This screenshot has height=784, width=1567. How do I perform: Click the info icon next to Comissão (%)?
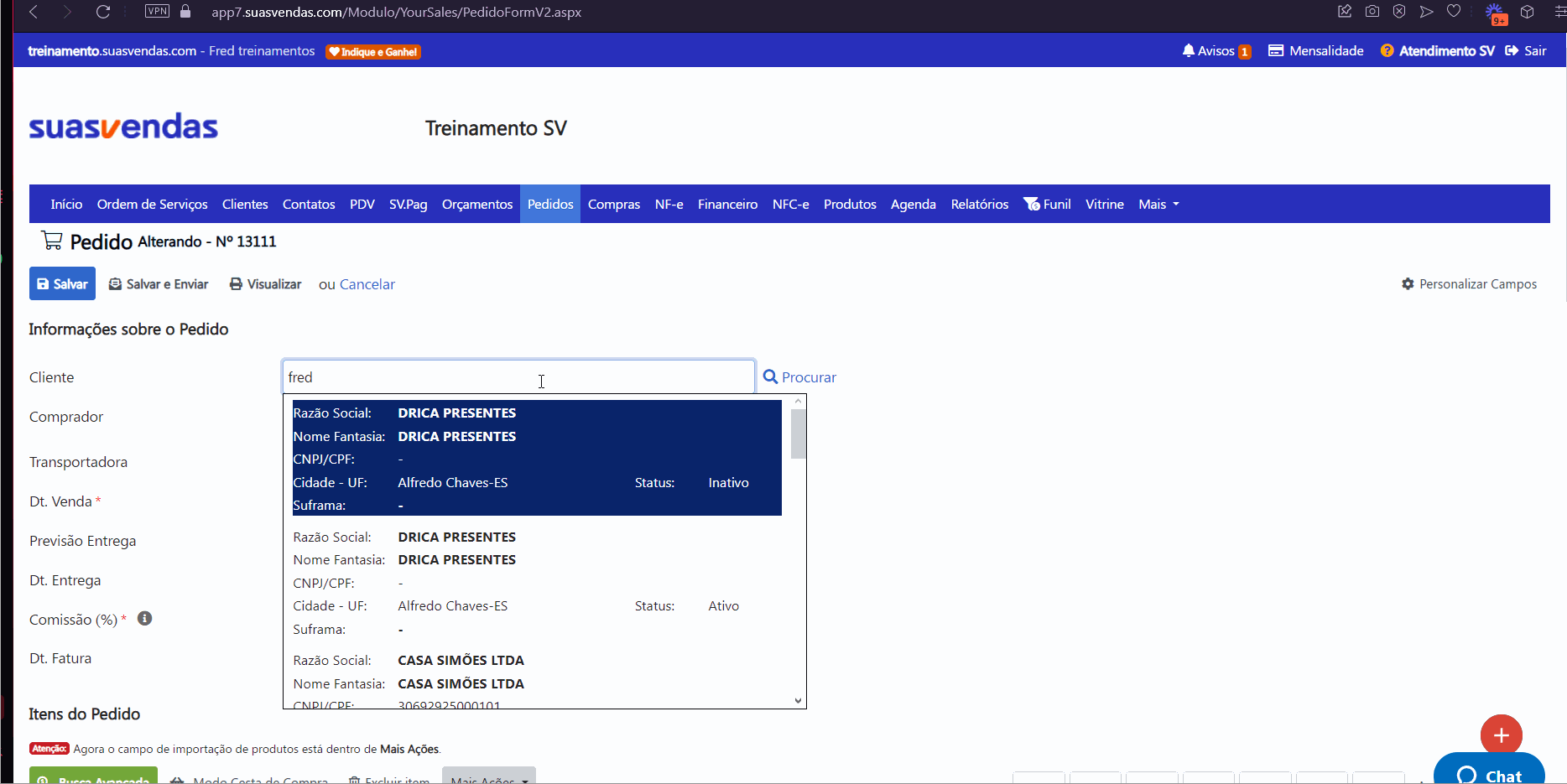tap(144, 618)
